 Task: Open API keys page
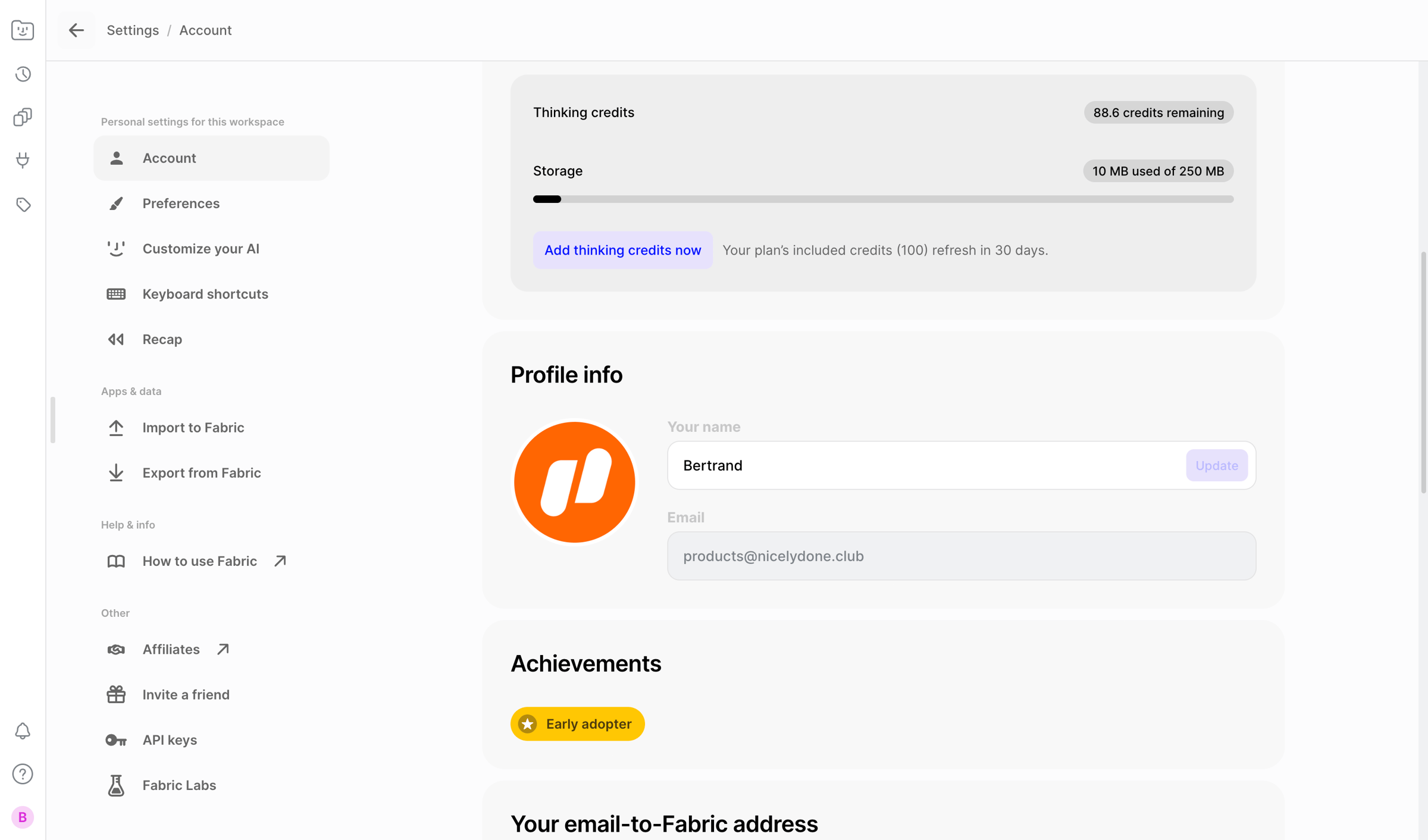[211, 740]
